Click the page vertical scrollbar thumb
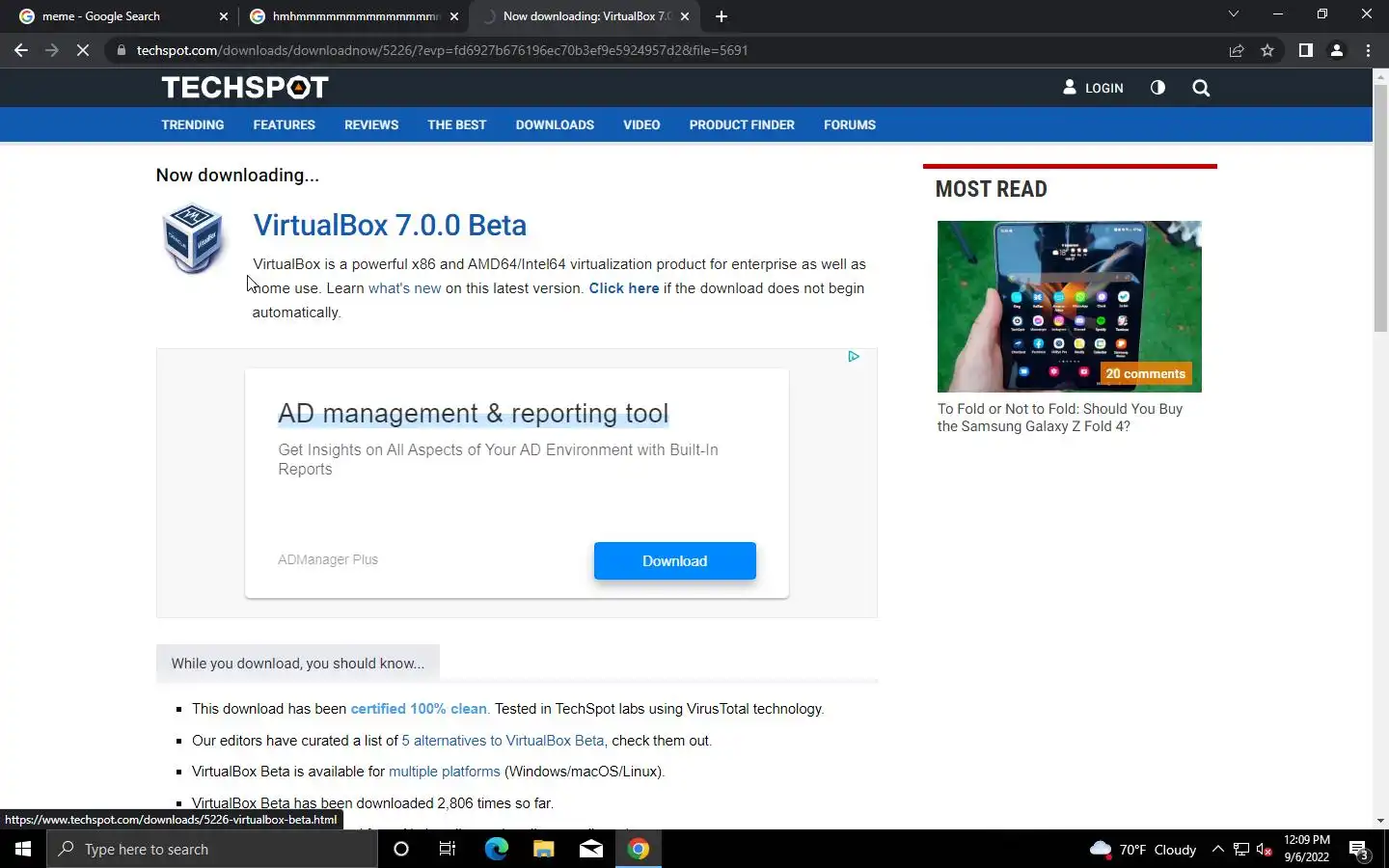 click(1380, 208)
